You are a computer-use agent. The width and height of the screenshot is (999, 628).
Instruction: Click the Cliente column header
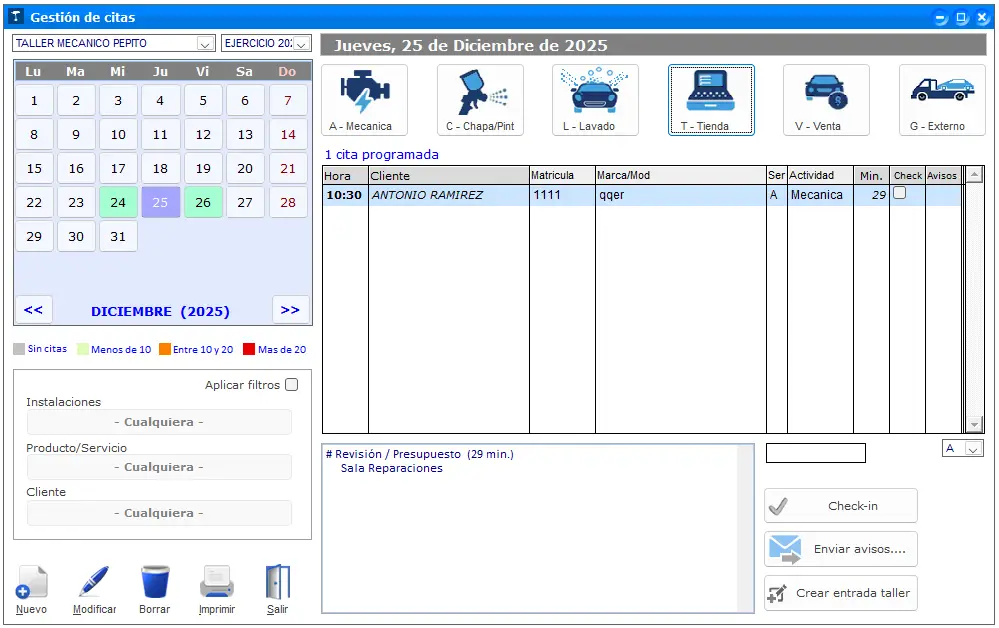tap(448, 176)
